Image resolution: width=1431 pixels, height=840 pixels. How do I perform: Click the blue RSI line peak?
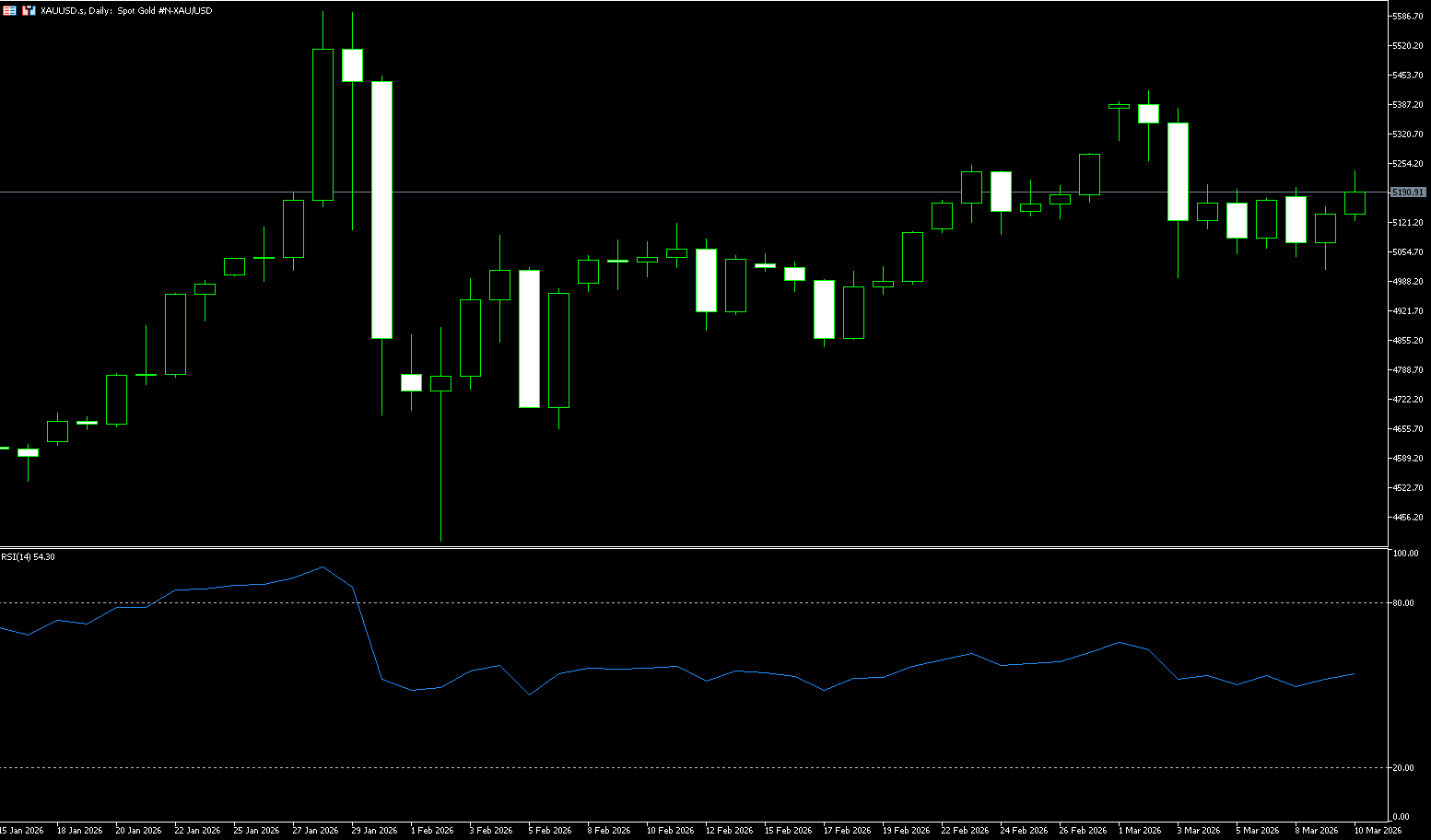(322, 567)
